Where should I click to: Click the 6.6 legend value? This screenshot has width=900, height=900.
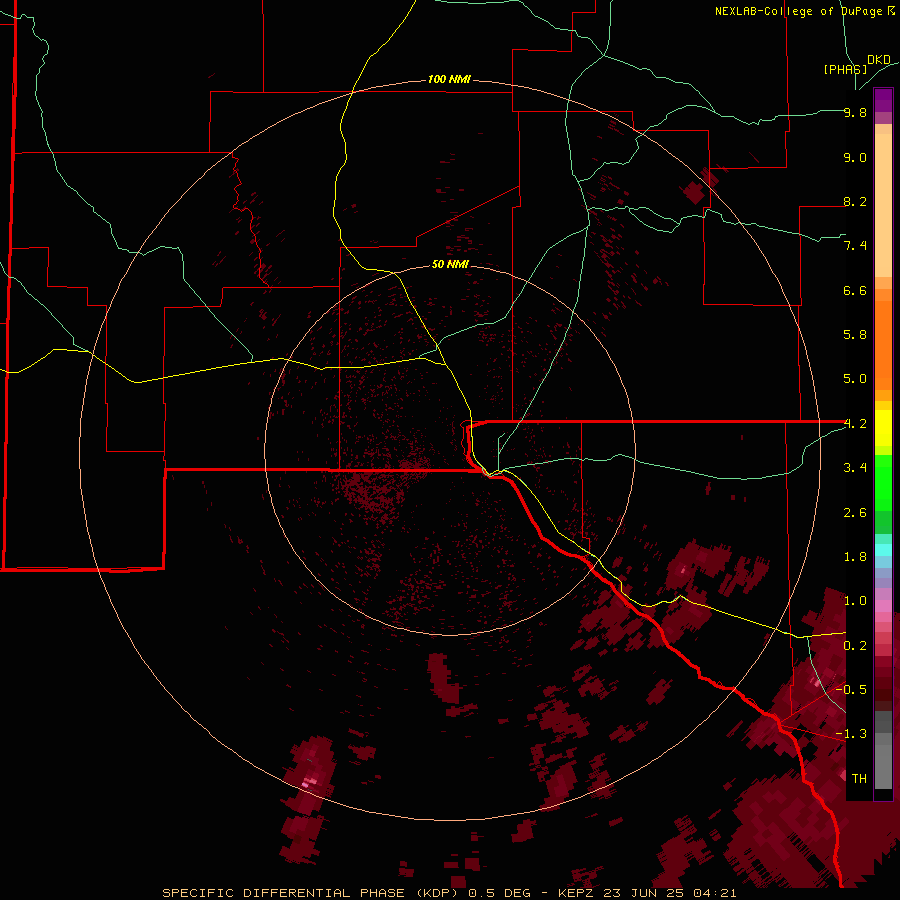pyautogui.click(x=855, y=290)
